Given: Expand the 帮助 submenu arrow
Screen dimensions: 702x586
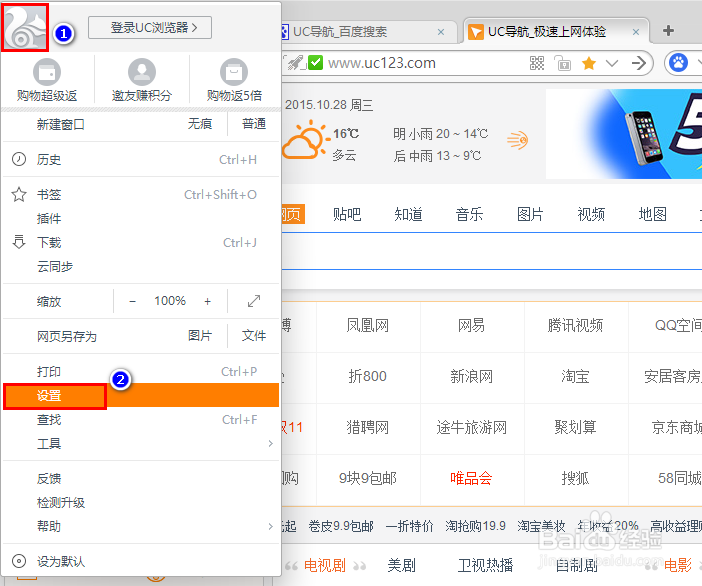Looking at the screenshot, I should pos(270,526).
